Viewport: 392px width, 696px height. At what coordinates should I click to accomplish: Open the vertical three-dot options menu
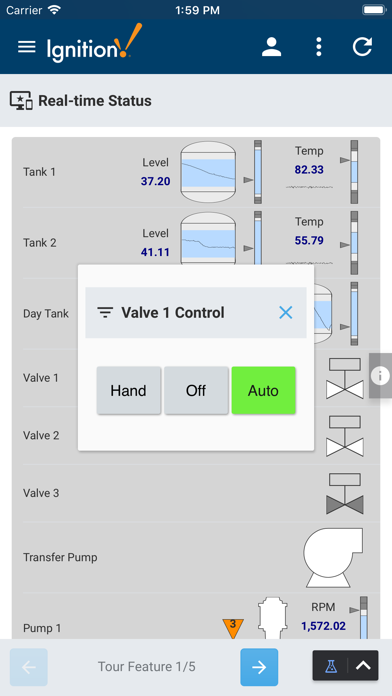click(x=318, y=47)
